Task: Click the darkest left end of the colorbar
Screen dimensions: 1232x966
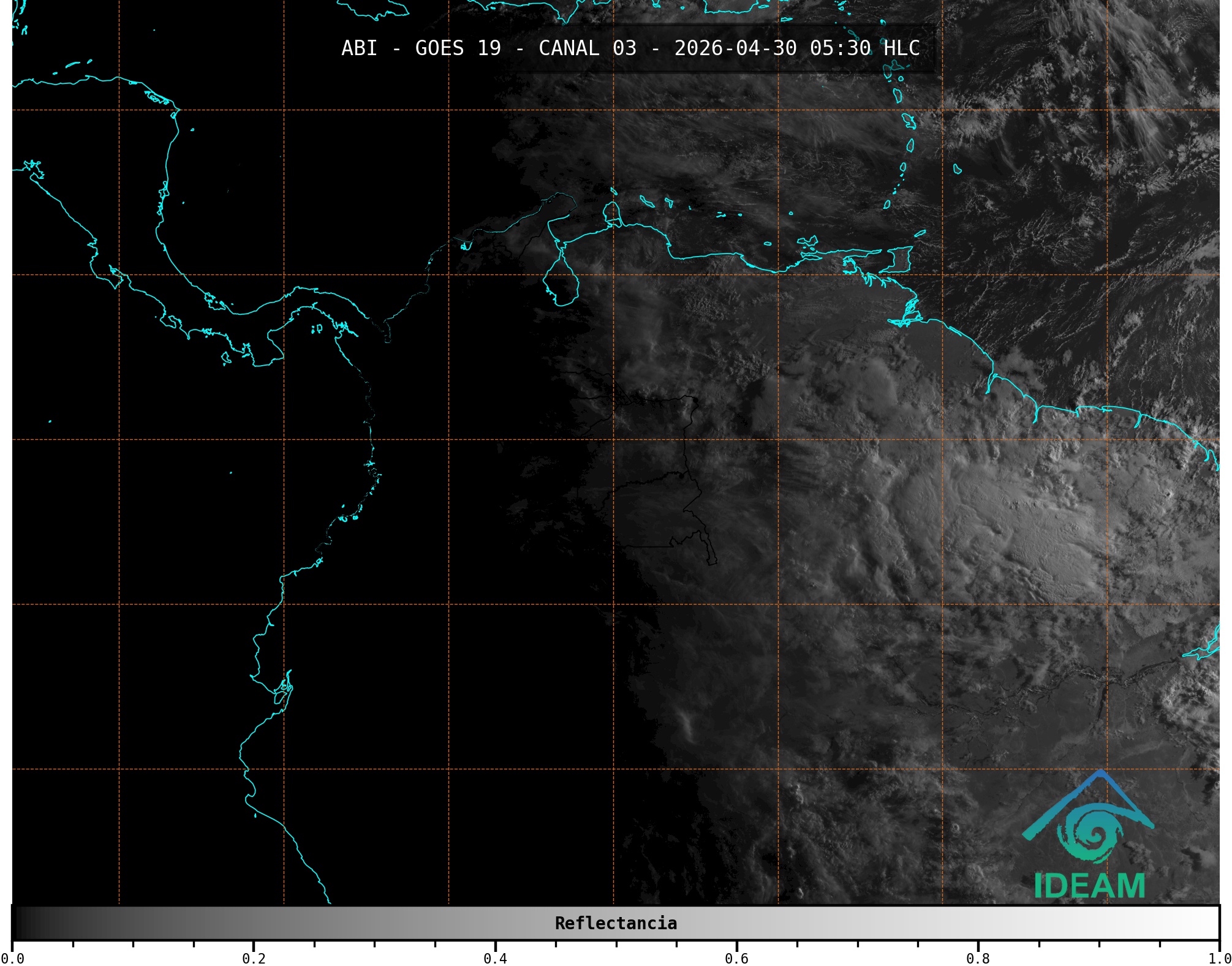Action: click(x=18, y=923)
